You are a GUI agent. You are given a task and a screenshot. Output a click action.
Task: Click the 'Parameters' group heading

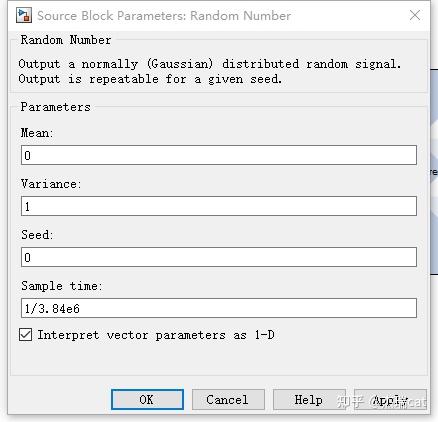click(55, 107)
